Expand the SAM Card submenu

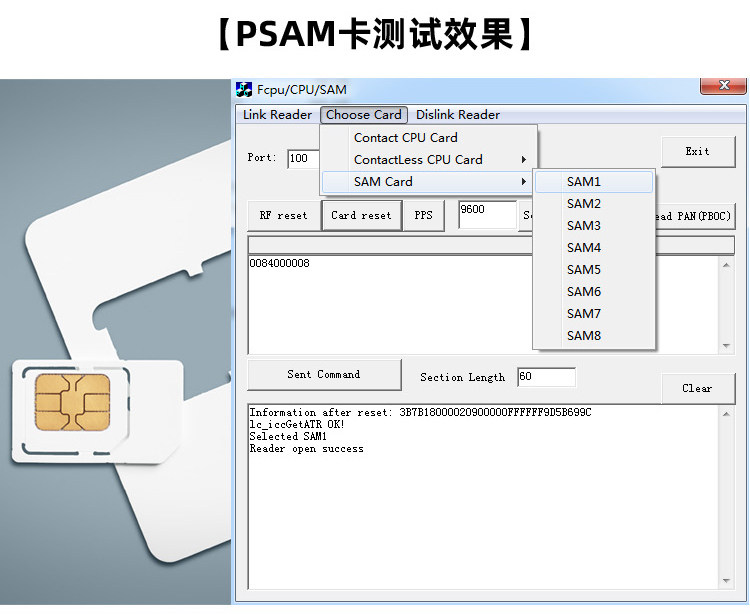429,182
